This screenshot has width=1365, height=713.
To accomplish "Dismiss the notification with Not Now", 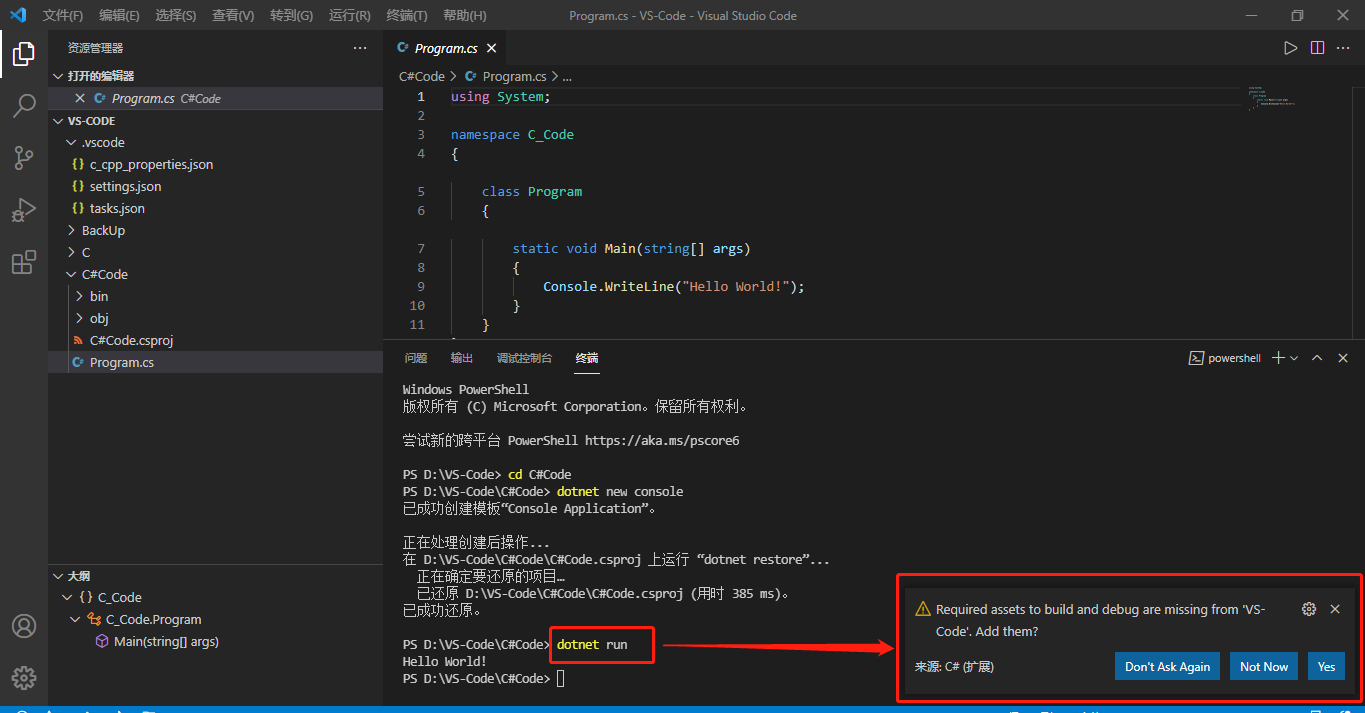I will 1263,666.
